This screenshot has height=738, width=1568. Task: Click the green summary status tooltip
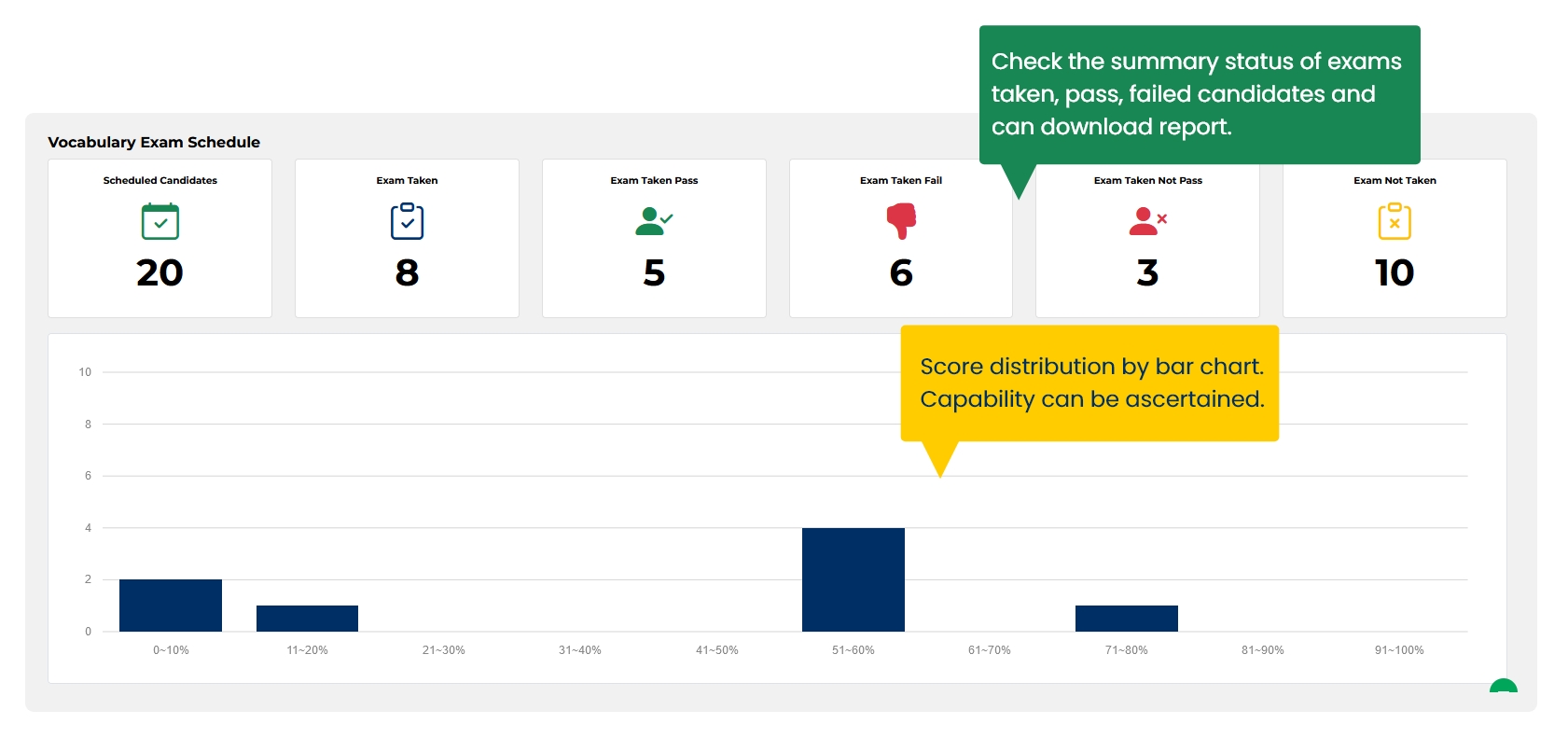click(x=1200, y=94)
